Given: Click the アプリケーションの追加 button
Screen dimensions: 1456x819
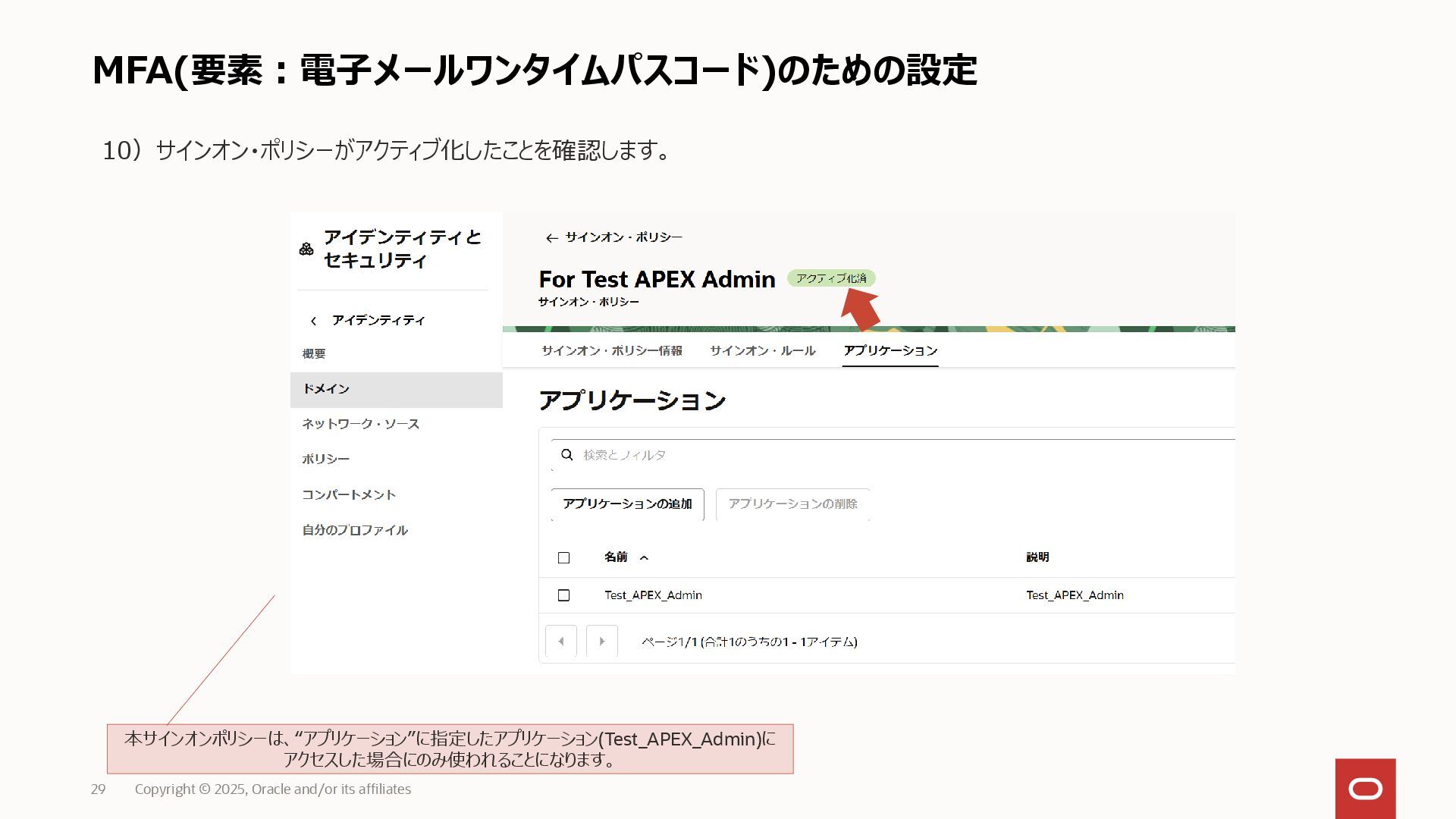Looking at the screenshot, I should (x=628, y=504).
